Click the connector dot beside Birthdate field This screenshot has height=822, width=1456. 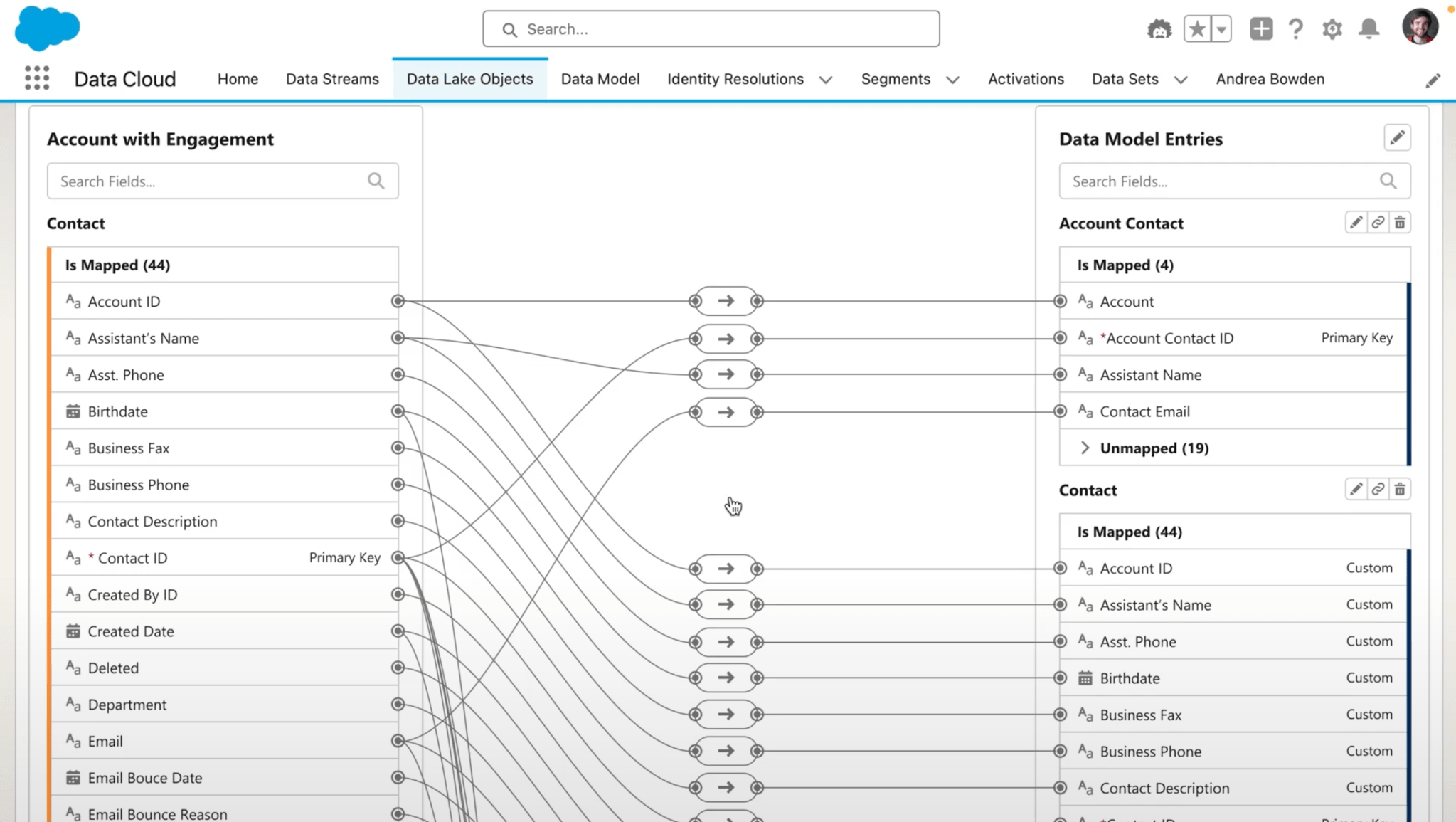(397, 411)
